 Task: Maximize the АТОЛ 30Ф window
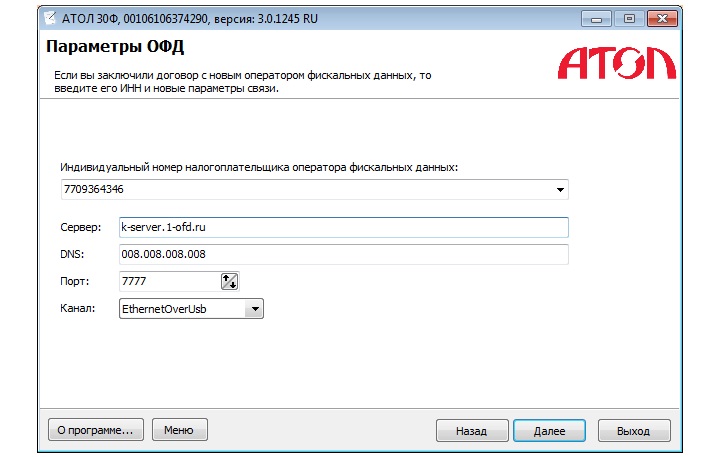click(x=629, y=19)
